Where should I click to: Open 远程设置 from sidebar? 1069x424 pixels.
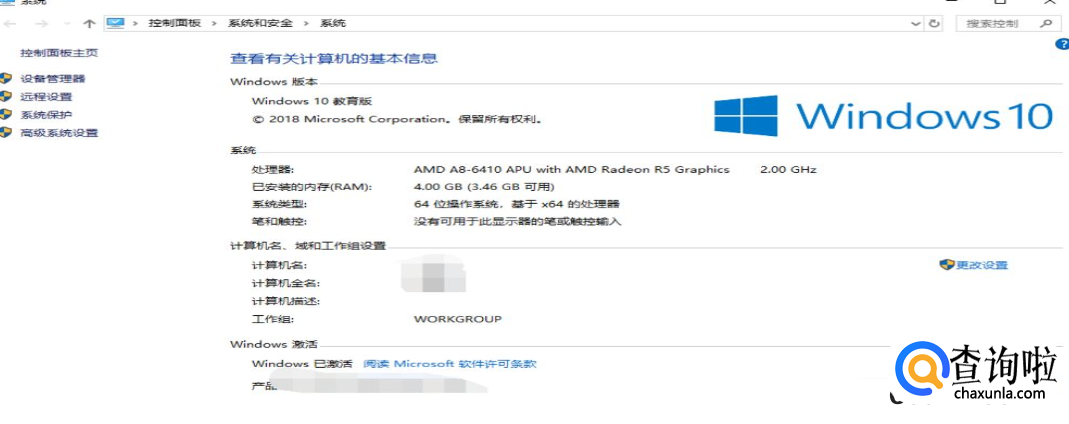[x=46, y=97]
